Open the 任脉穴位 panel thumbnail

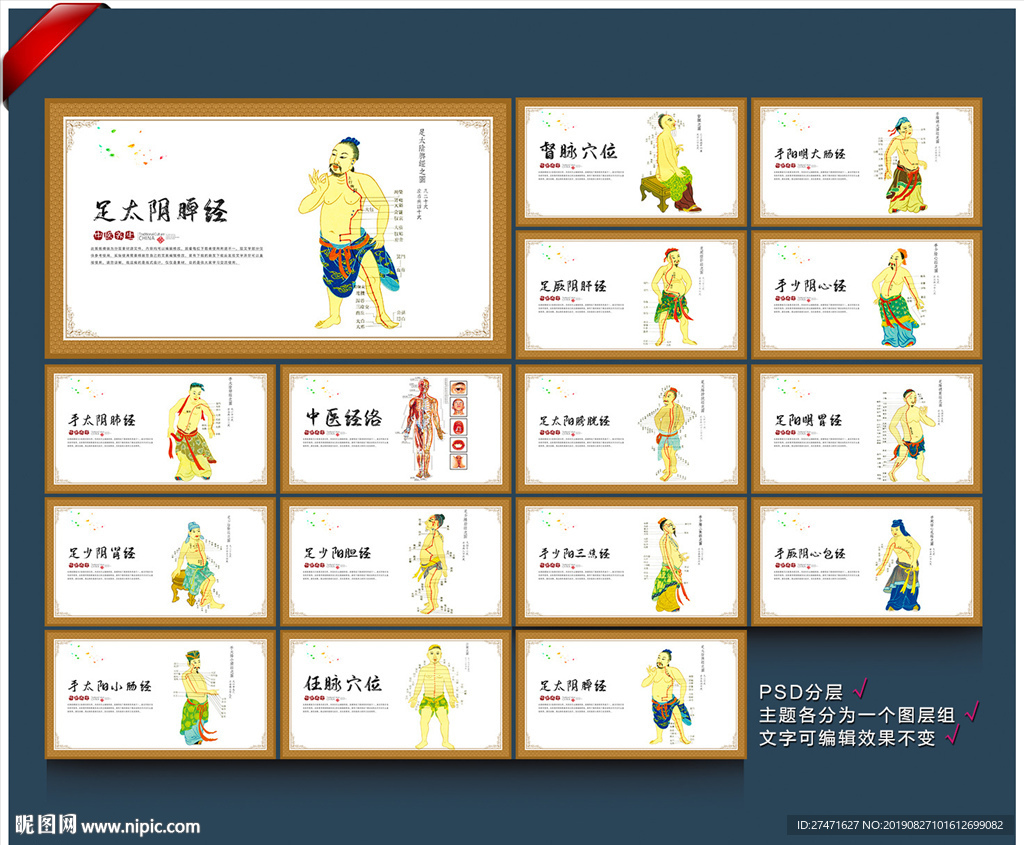[x=395, y=693]
